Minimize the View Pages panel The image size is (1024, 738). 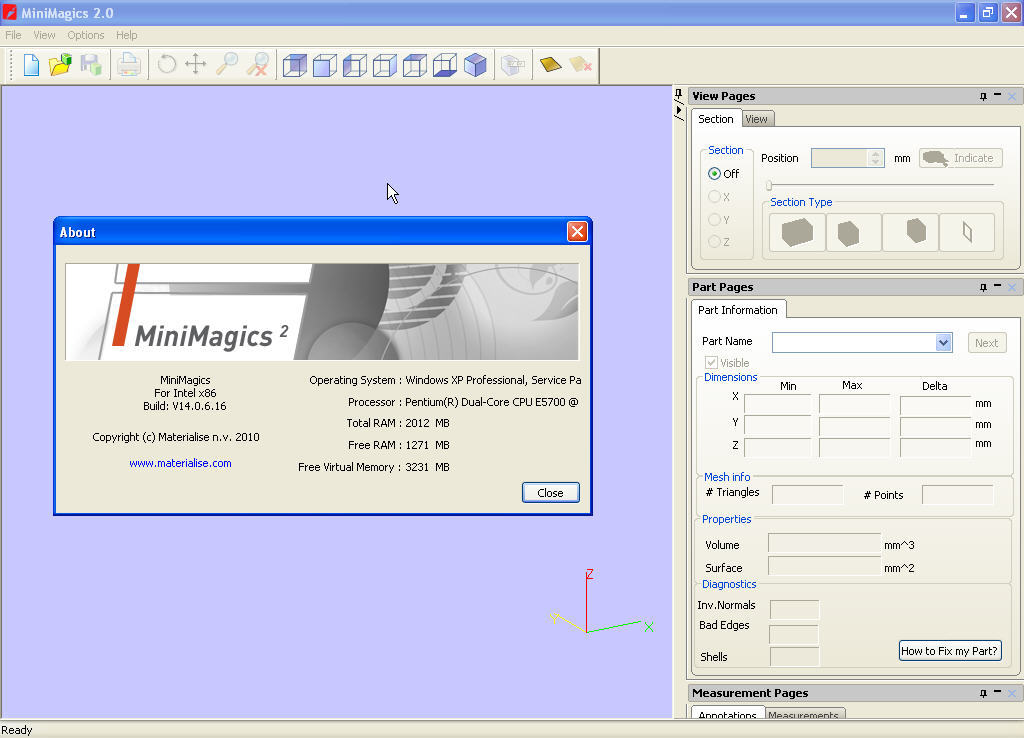click(x=997, y=95)
